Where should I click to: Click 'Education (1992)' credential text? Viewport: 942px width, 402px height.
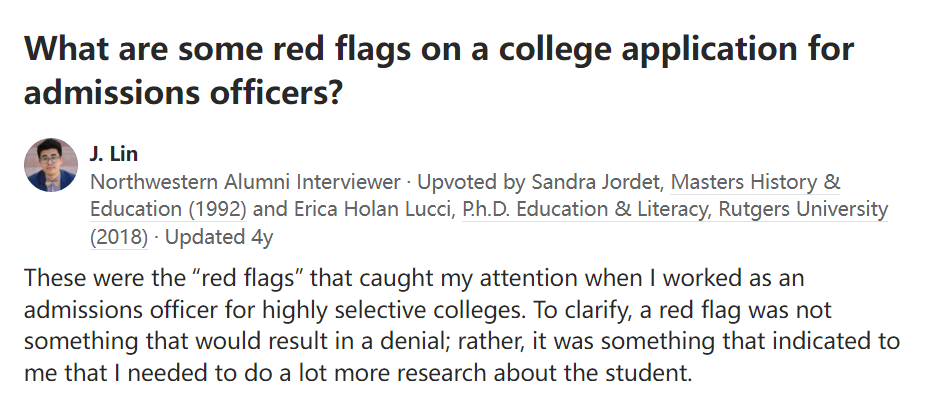pos(168,210)
